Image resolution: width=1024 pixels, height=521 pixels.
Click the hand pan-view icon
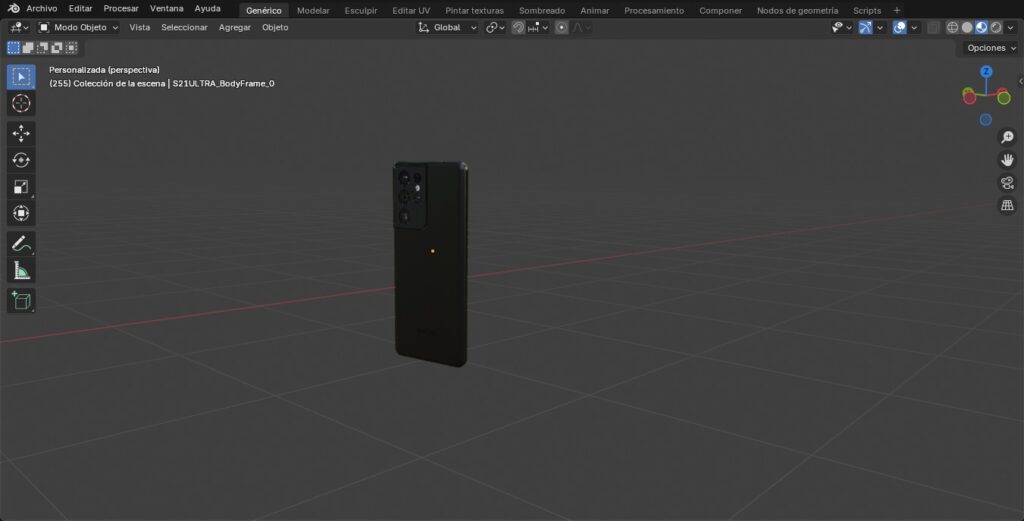[1007, 160]
